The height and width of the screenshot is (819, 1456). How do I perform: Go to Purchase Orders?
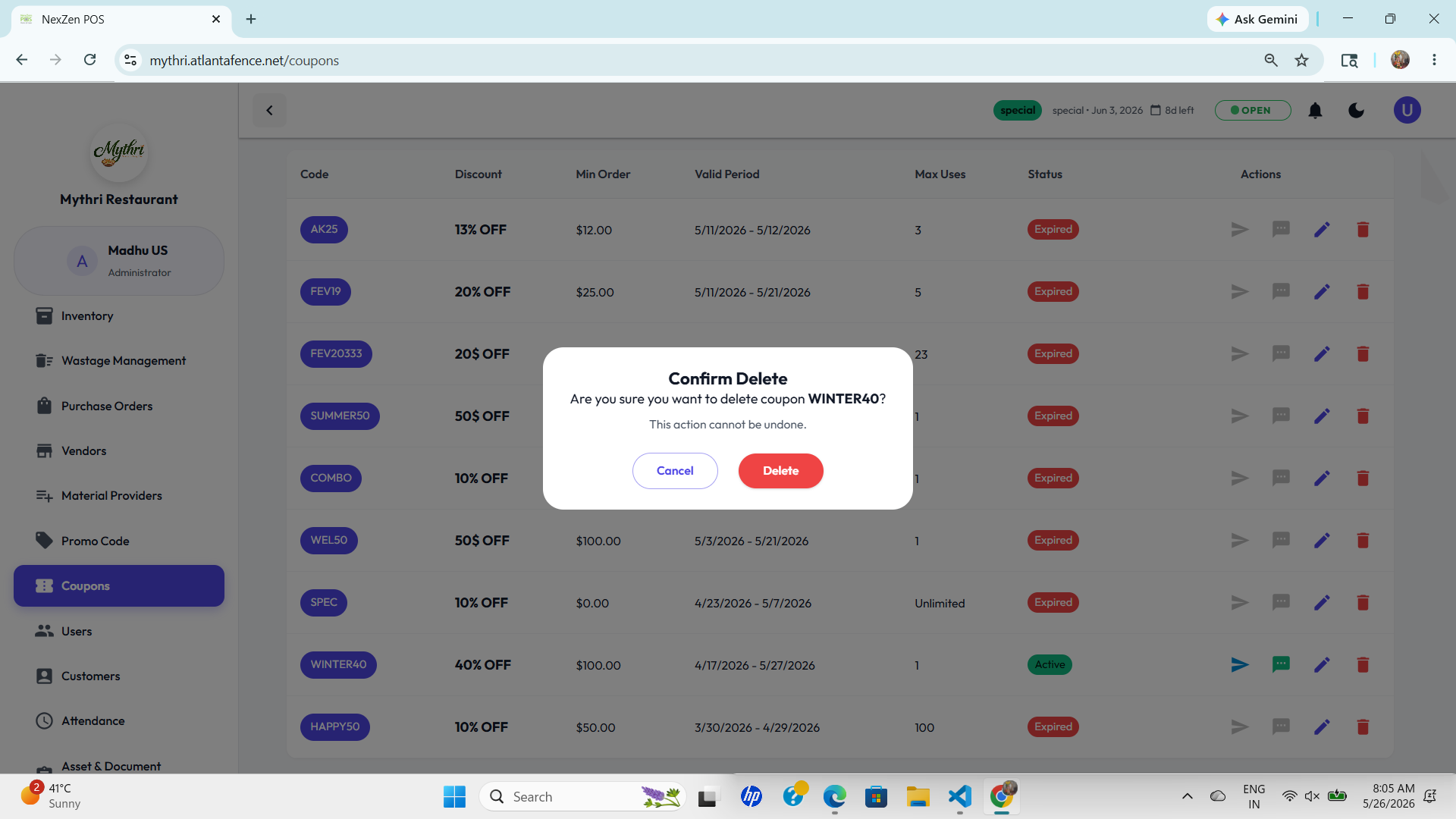click(x=119, y=406)
